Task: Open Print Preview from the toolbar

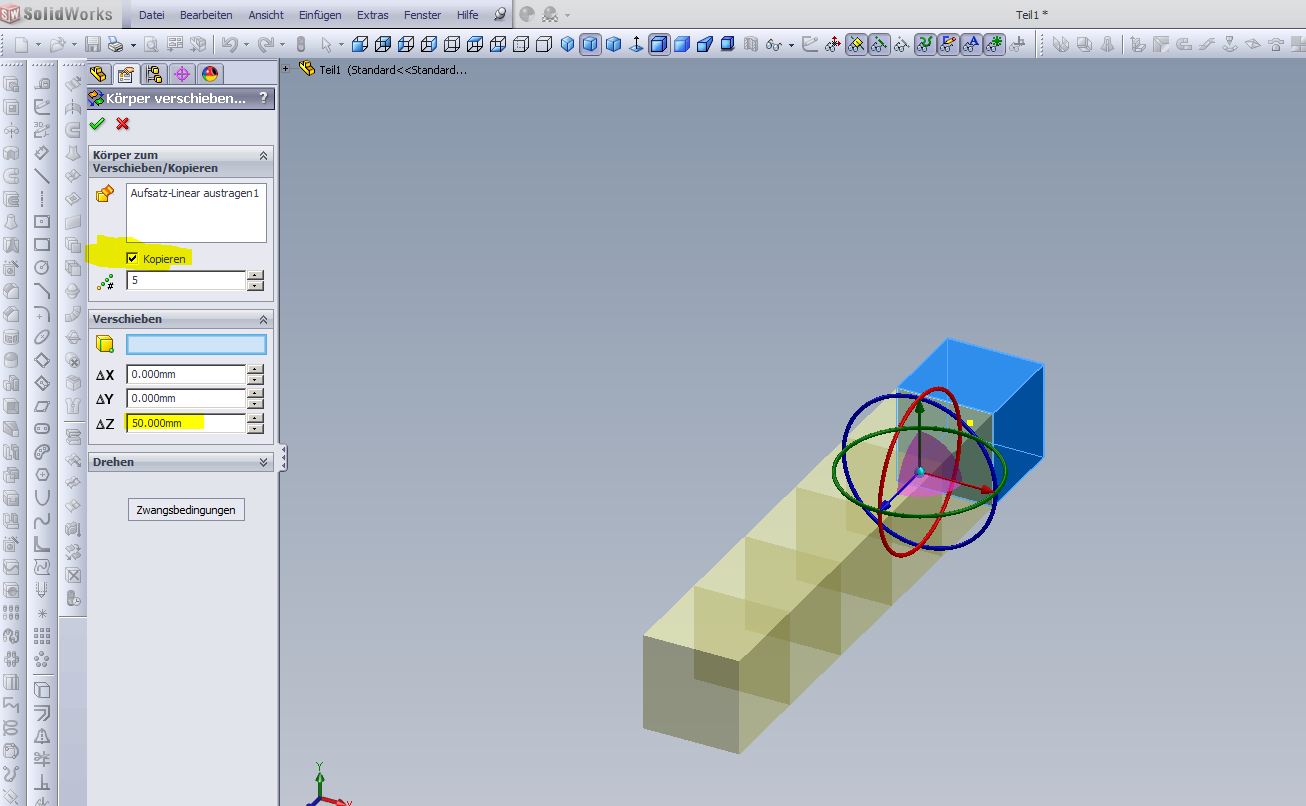Action: click(151, 44)
